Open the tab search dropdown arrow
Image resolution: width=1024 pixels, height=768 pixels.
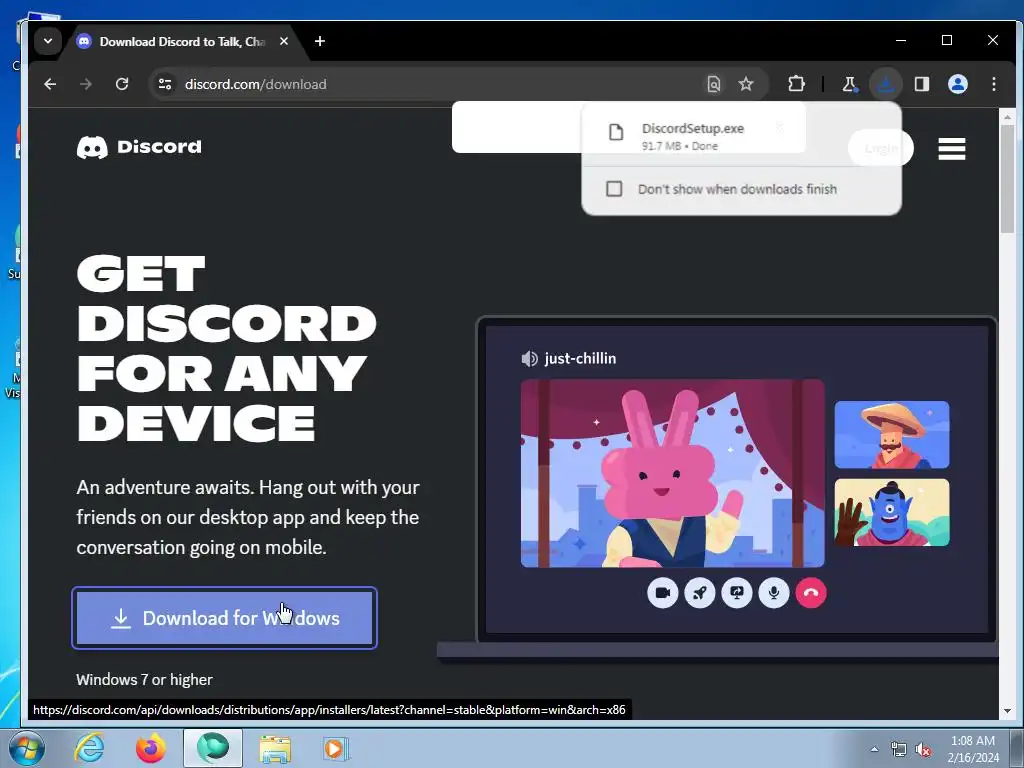48,41
